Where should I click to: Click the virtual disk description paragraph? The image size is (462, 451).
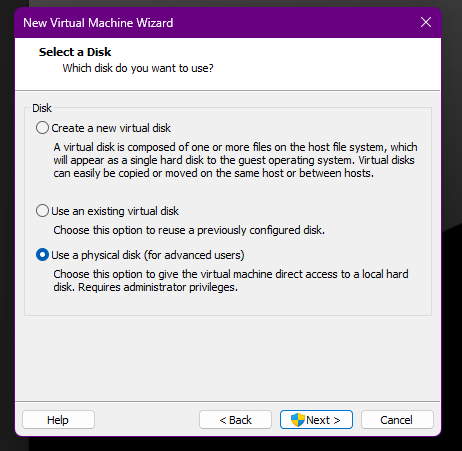(235, 160)
